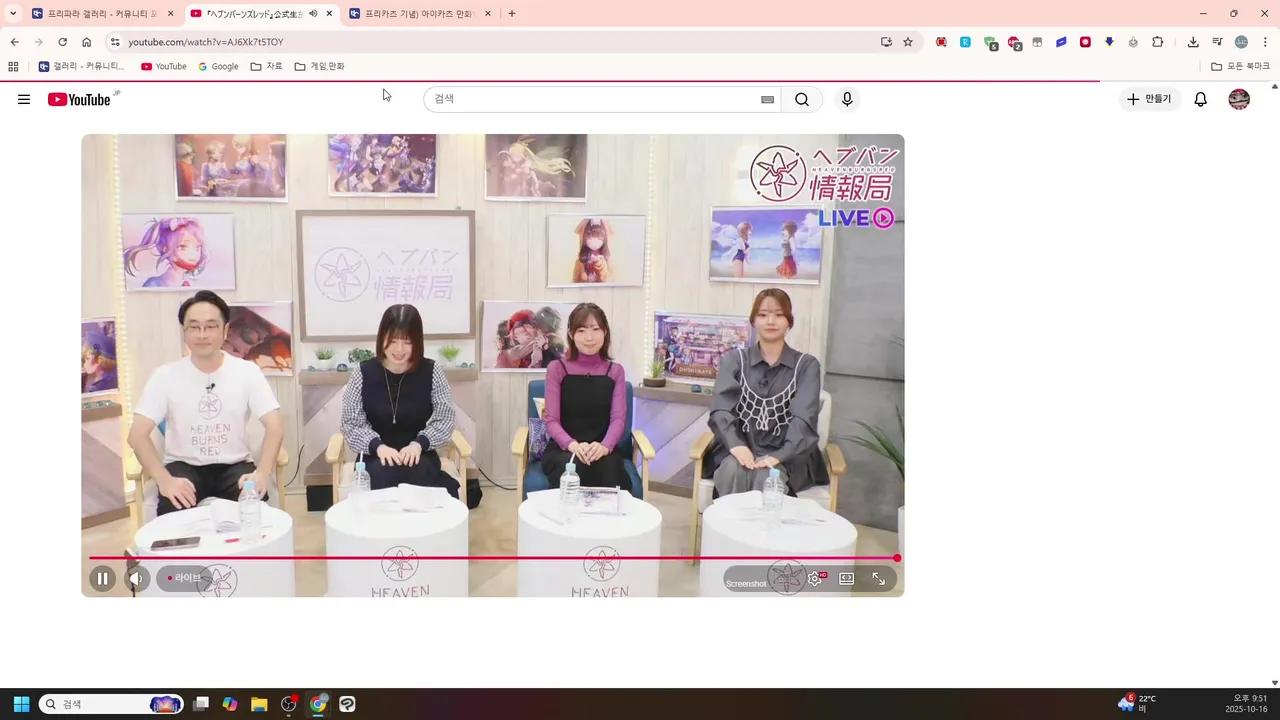The image size is (1280, 720).
Task: Start voice search with the microphone
Action: (x=847, y=99)
